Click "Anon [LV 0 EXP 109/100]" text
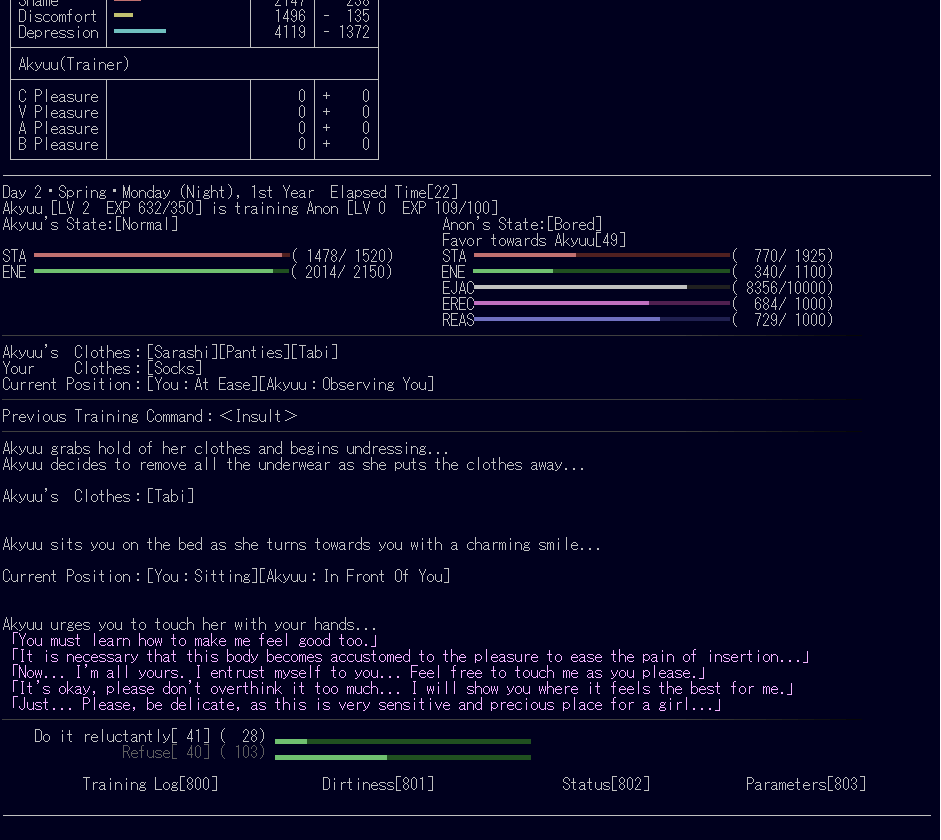Image resolution: width=941 pixels, height=840 pixels. (402, 208)
